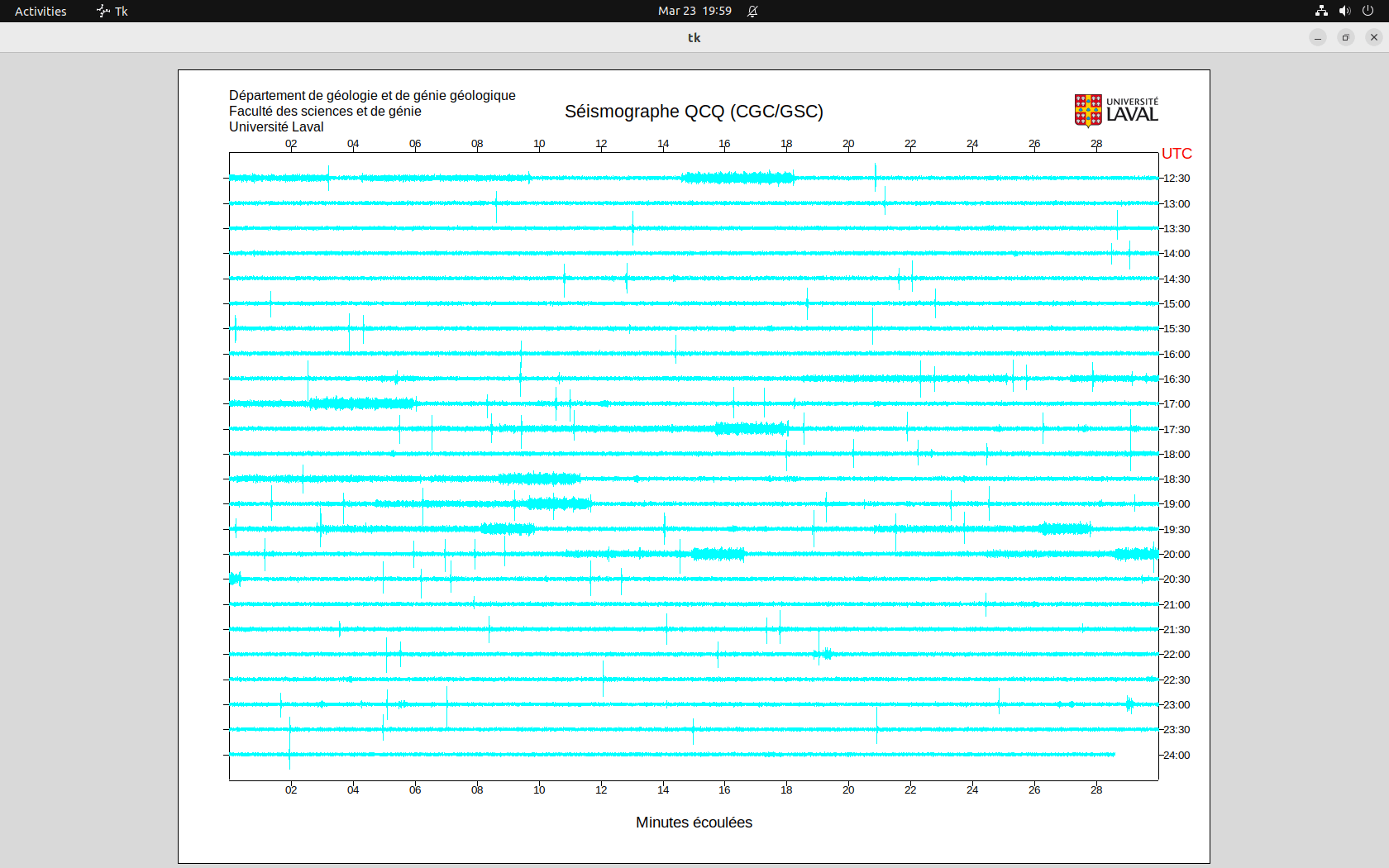1389x868 pixels.
Task: Click the 24:00 time label
Action: (x=1177, y=756)
